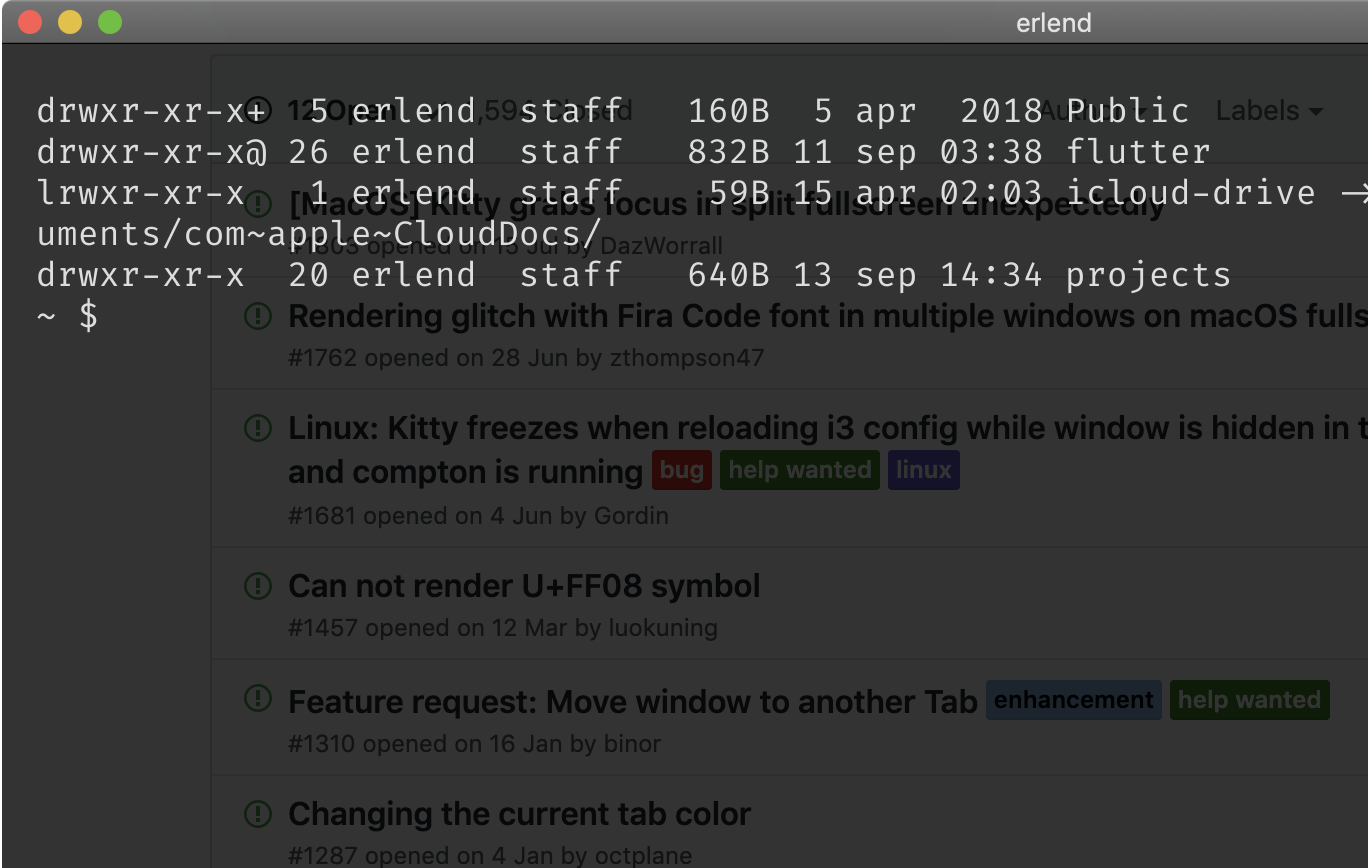Image resolution: width=1368 pixels, height=868 pixels.
Task: Open issue "Can not render U+FF08 symbol"
Action: point(523,586)
